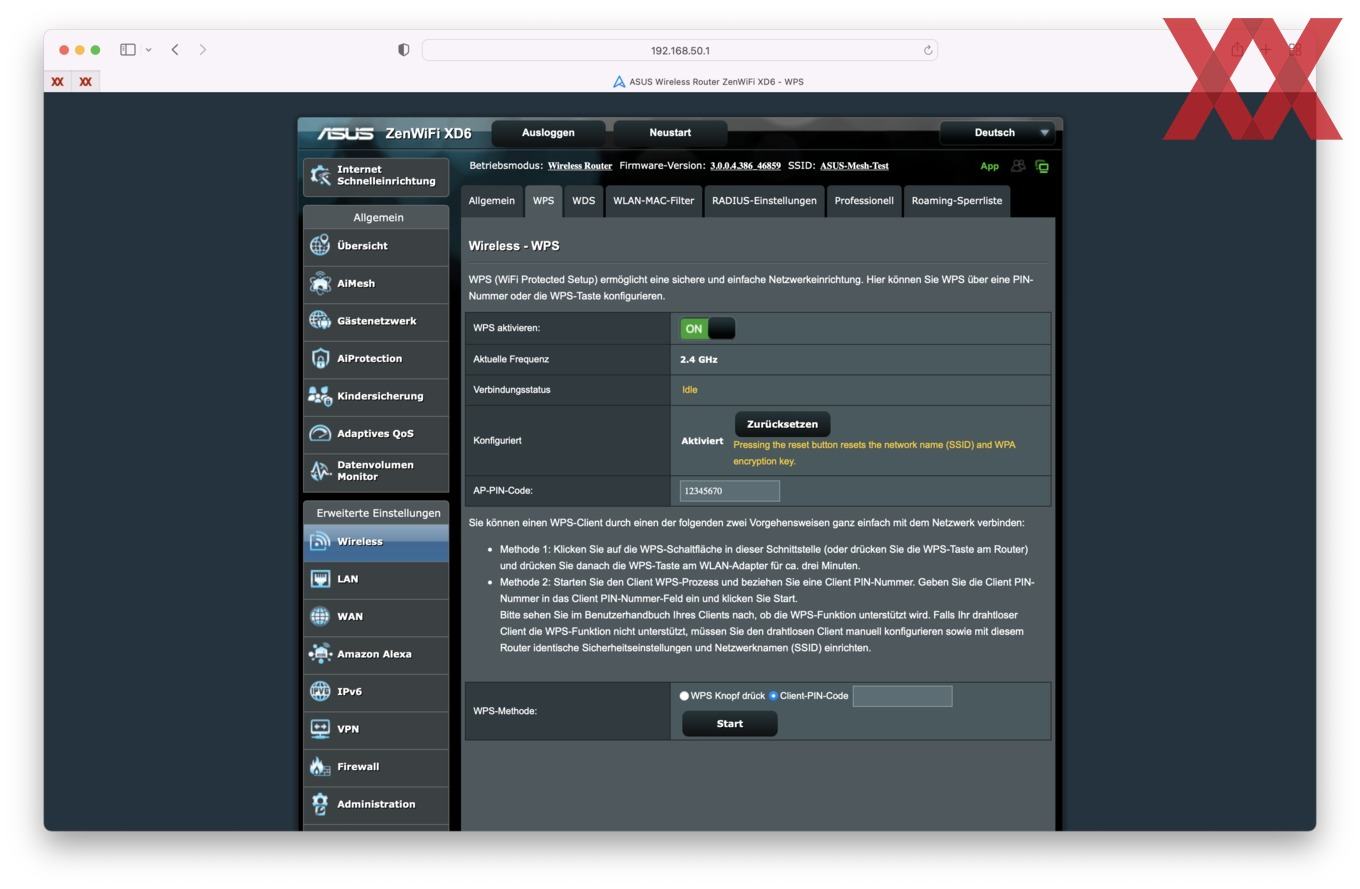Click Safari sidebar toggle icon
The width and height of the screenshot is (1360, 889).
[128, 49]
